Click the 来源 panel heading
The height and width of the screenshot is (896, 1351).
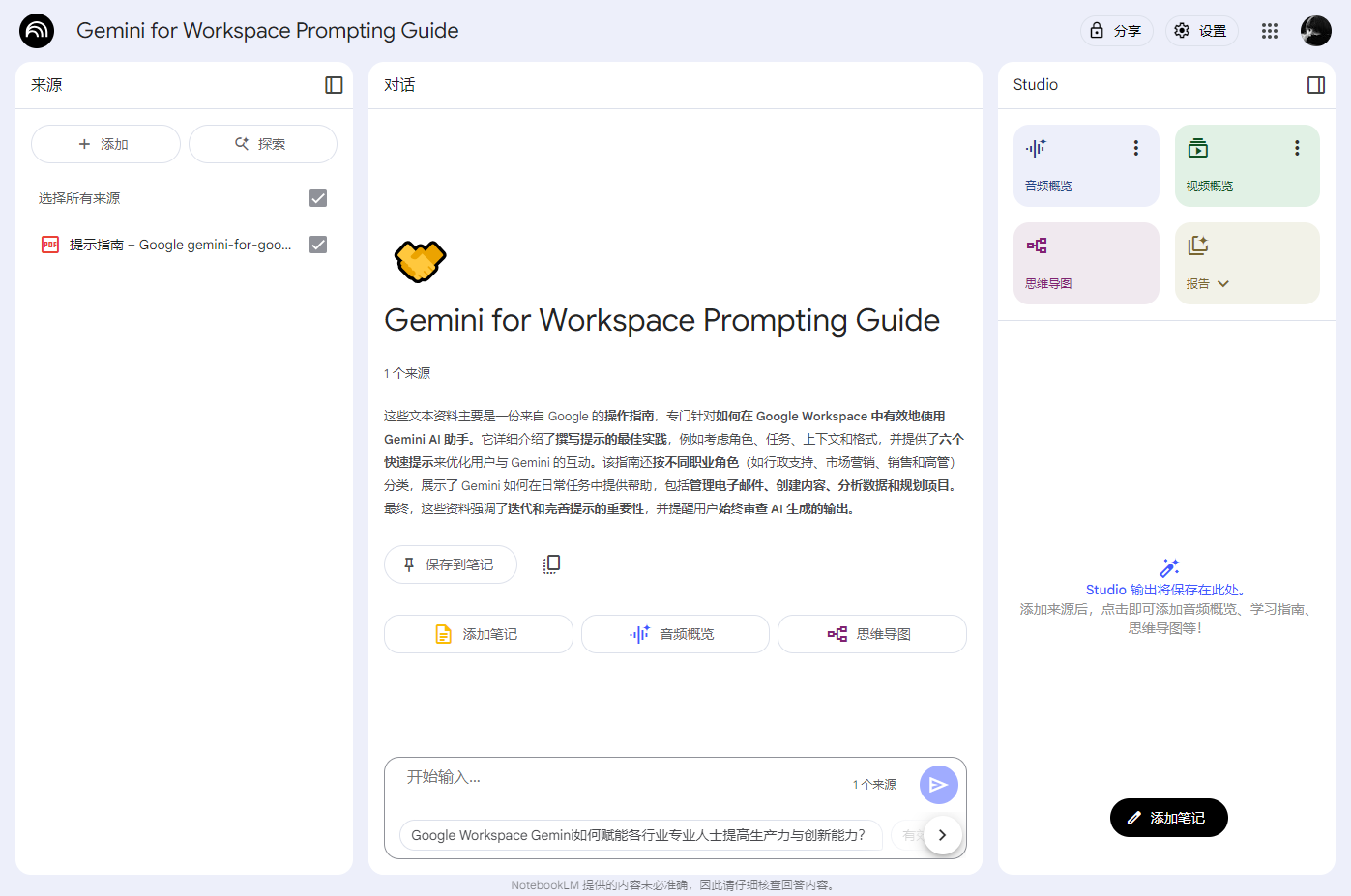click(x=46, y=85)
